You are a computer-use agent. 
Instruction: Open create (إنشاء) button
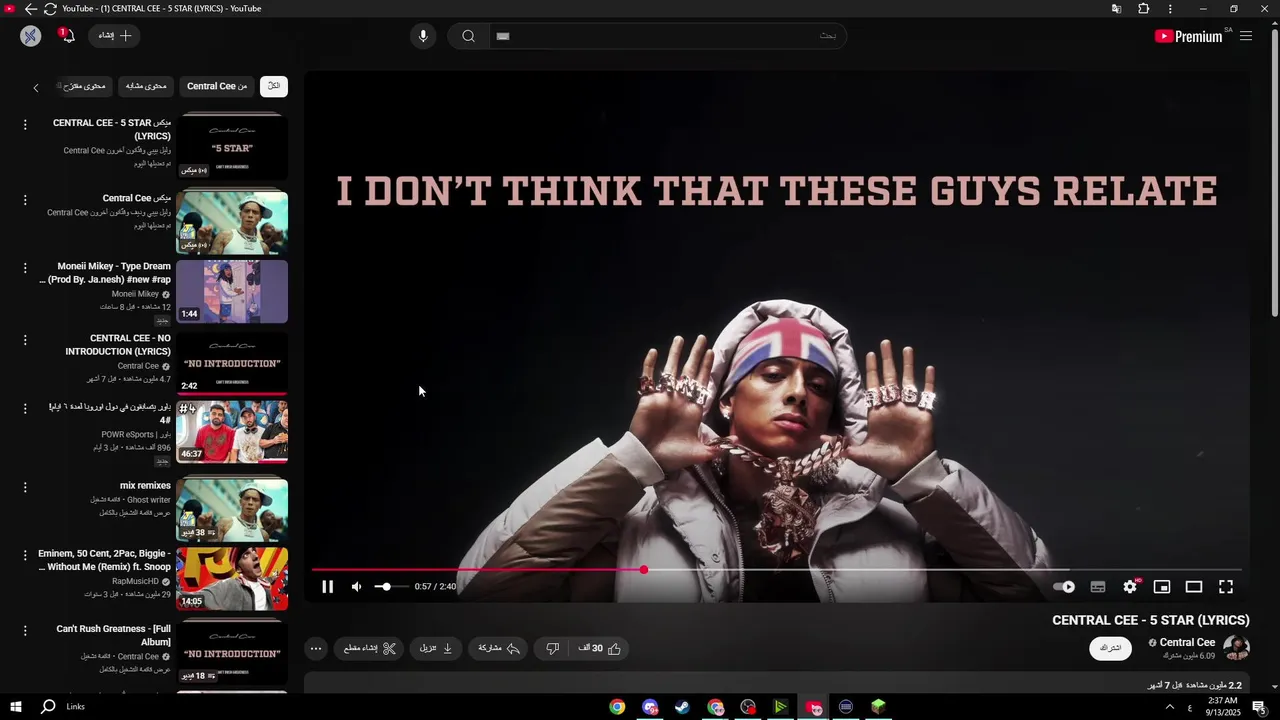(114, 36)
